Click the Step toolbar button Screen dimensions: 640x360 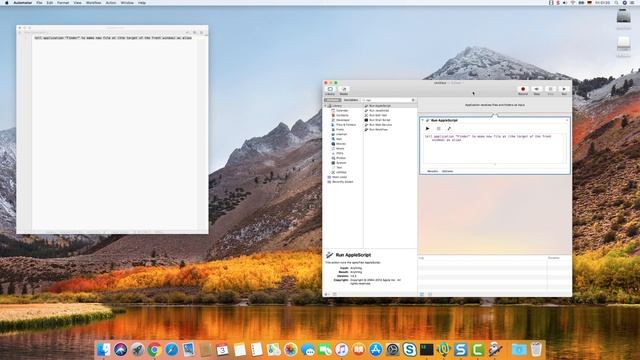(537, 90)
